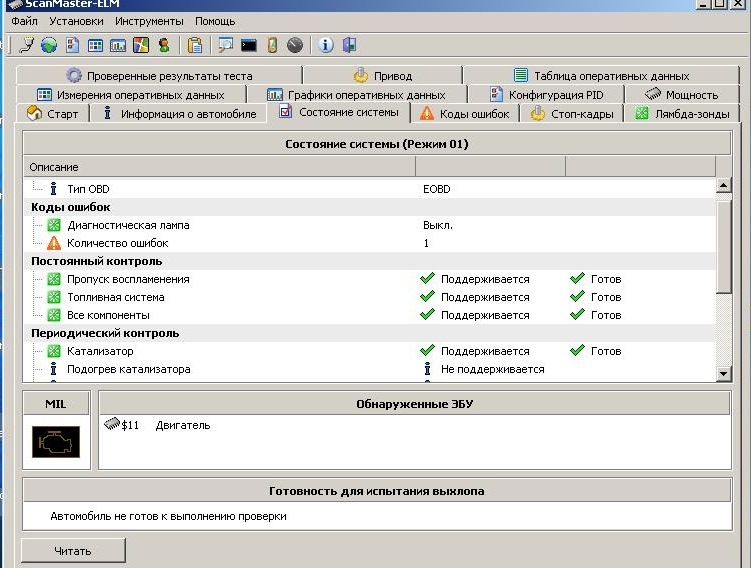This screenshot has height=568, width=751.
Task: Click the black terminal console icon
Action: (249, 45)
